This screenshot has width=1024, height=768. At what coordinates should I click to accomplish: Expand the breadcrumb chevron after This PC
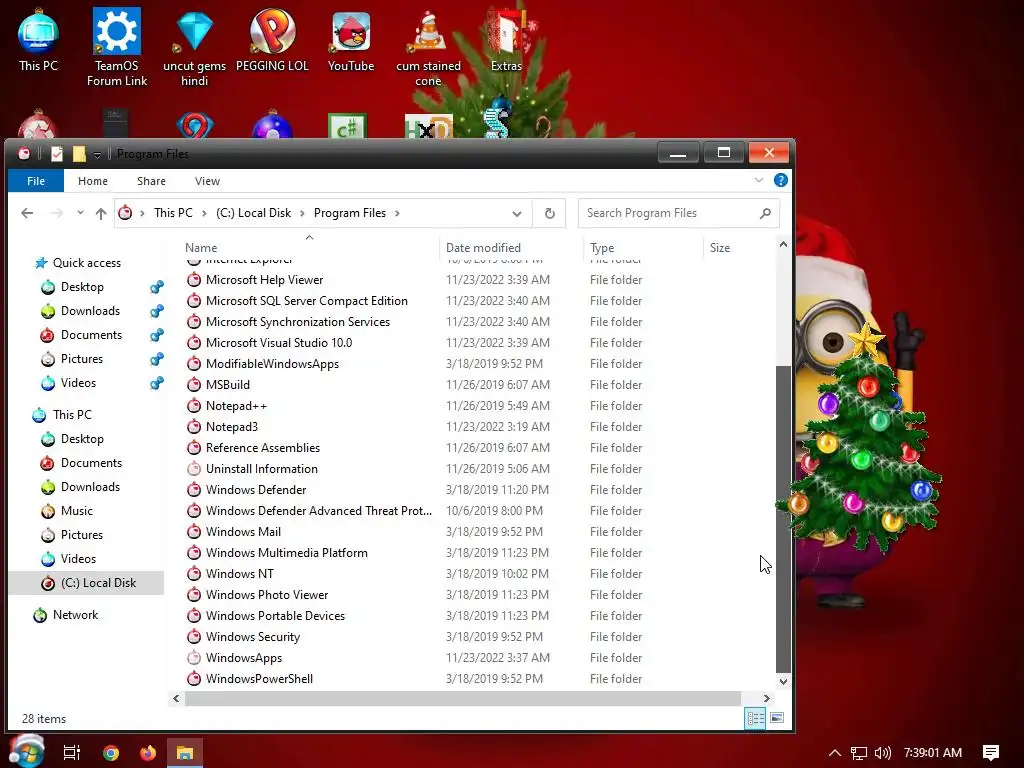click(204, 213)
